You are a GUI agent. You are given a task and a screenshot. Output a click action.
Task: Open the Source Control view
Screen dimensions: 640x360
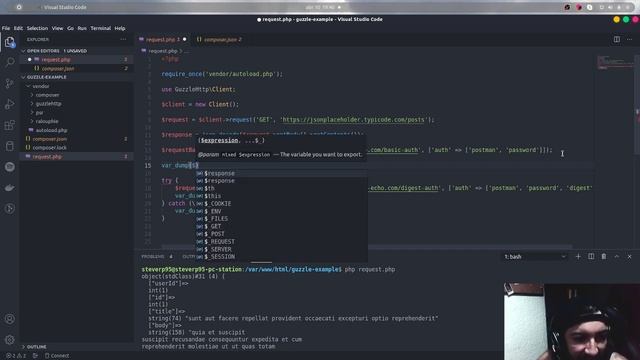pos(9,83)
